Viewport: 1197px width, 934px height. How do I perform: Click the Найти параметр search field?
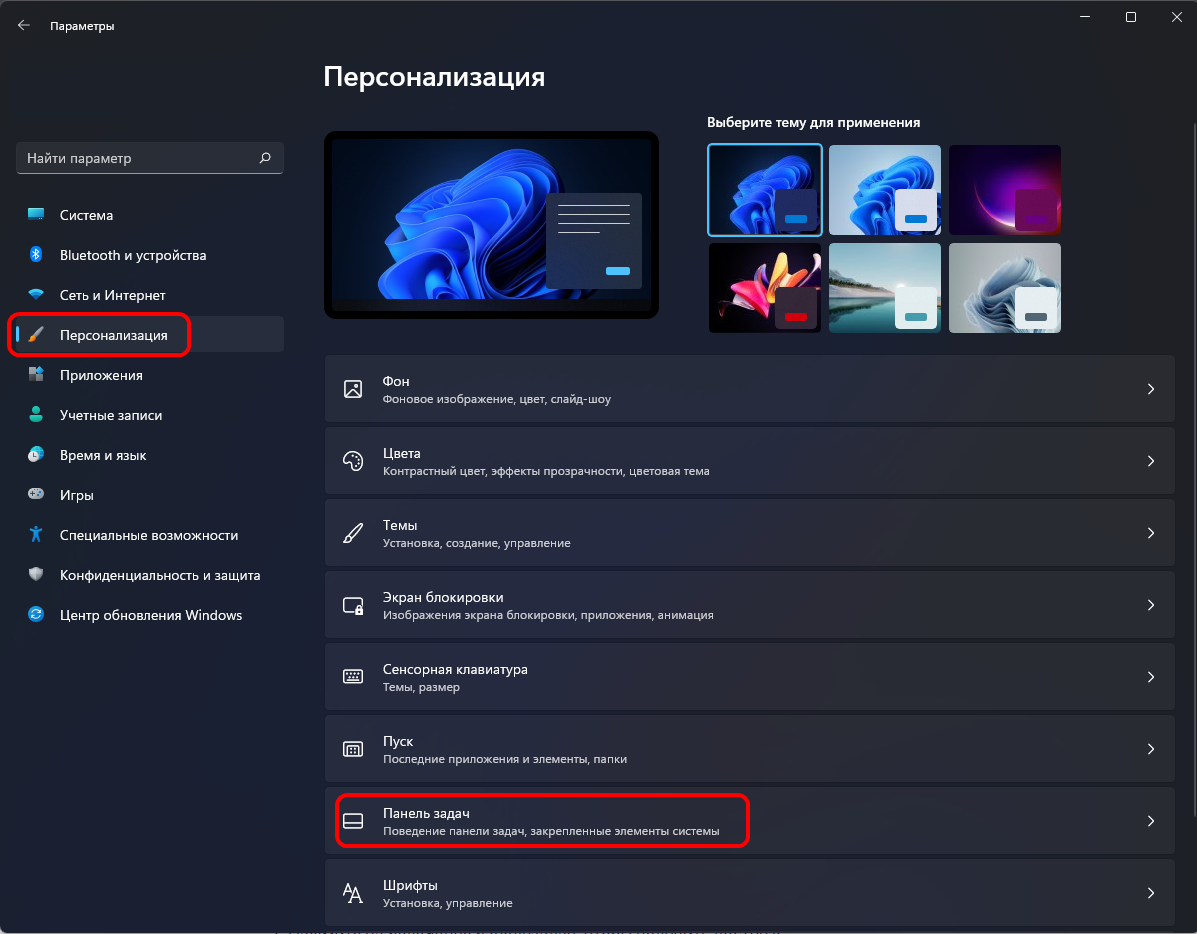click(x=150, y=158)
